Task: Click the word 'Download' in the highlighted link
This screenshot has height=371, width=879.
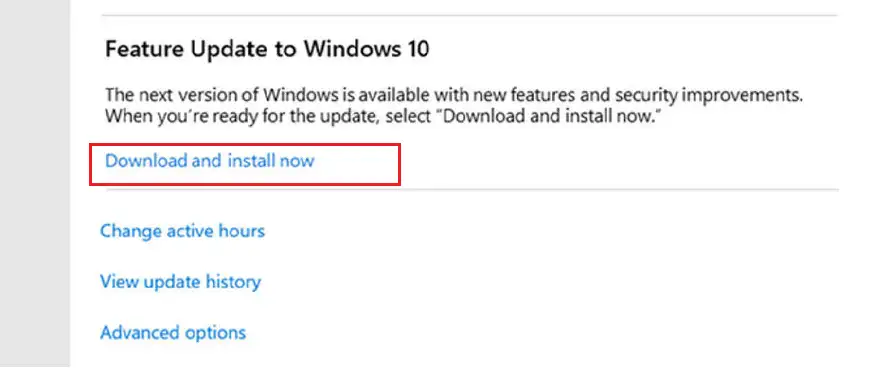Action: pos(146,161)
